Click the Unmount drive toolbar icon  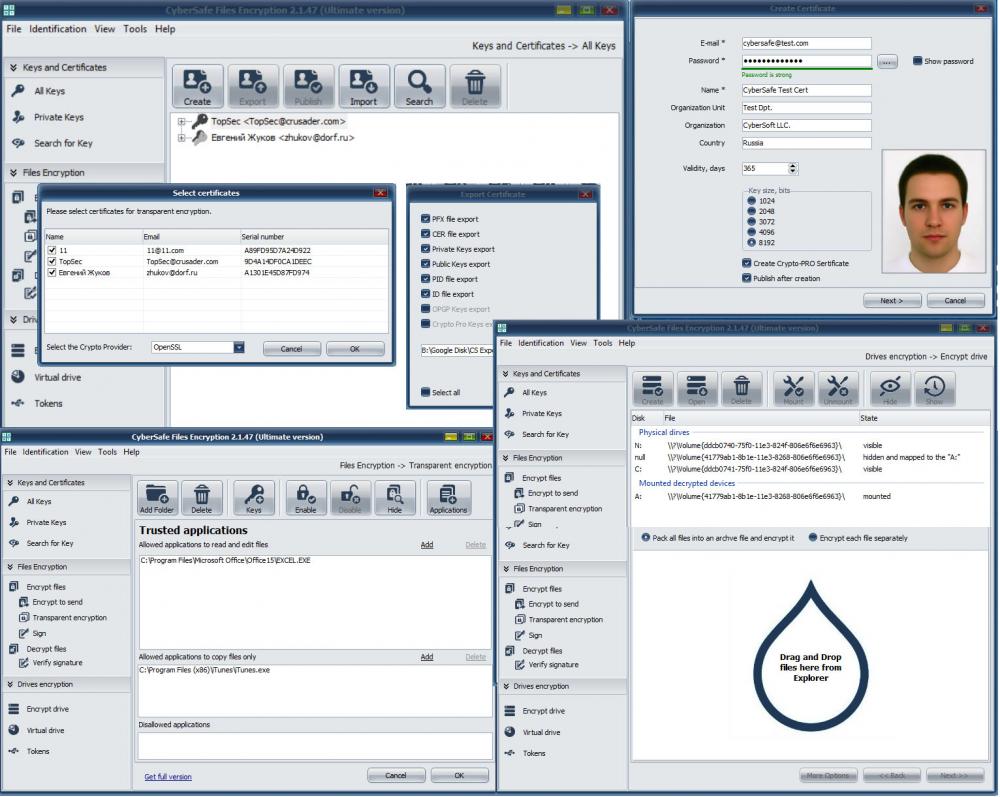click(838, 390)
